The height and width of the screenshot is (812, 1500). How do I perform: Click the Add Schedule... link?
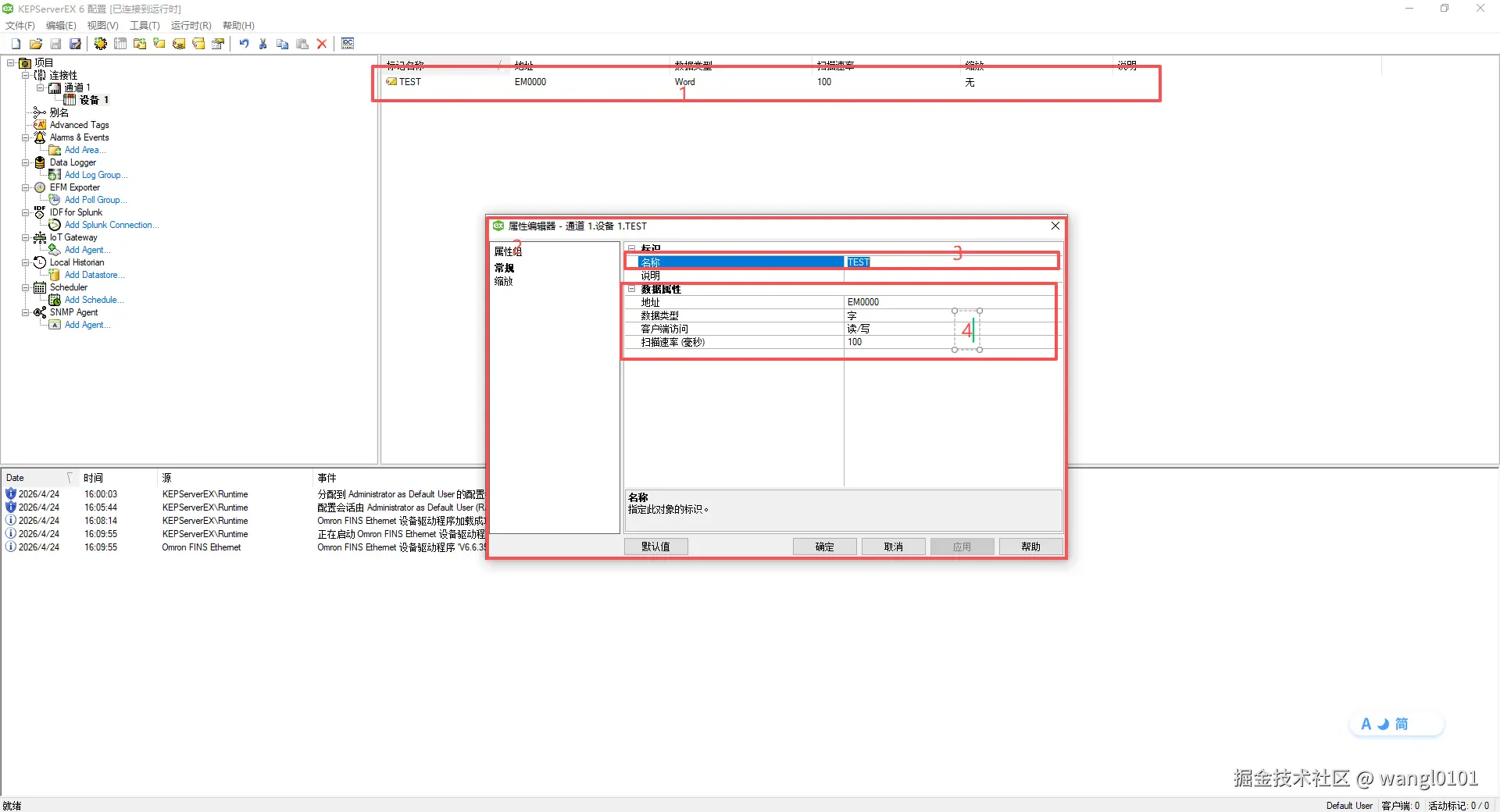tap(94, 300)
